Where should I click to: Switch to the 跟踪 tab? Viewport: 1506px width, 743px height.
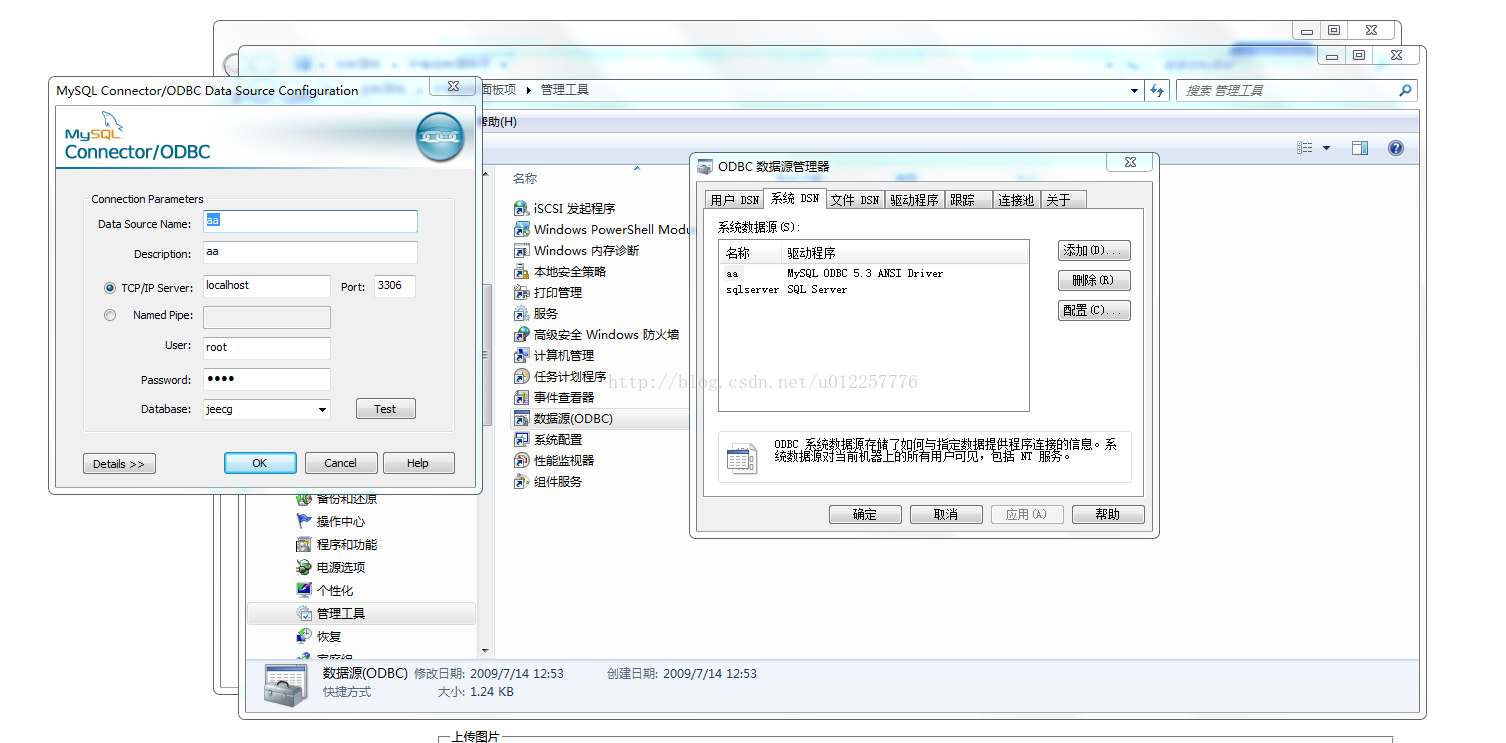tap(969, 200)
